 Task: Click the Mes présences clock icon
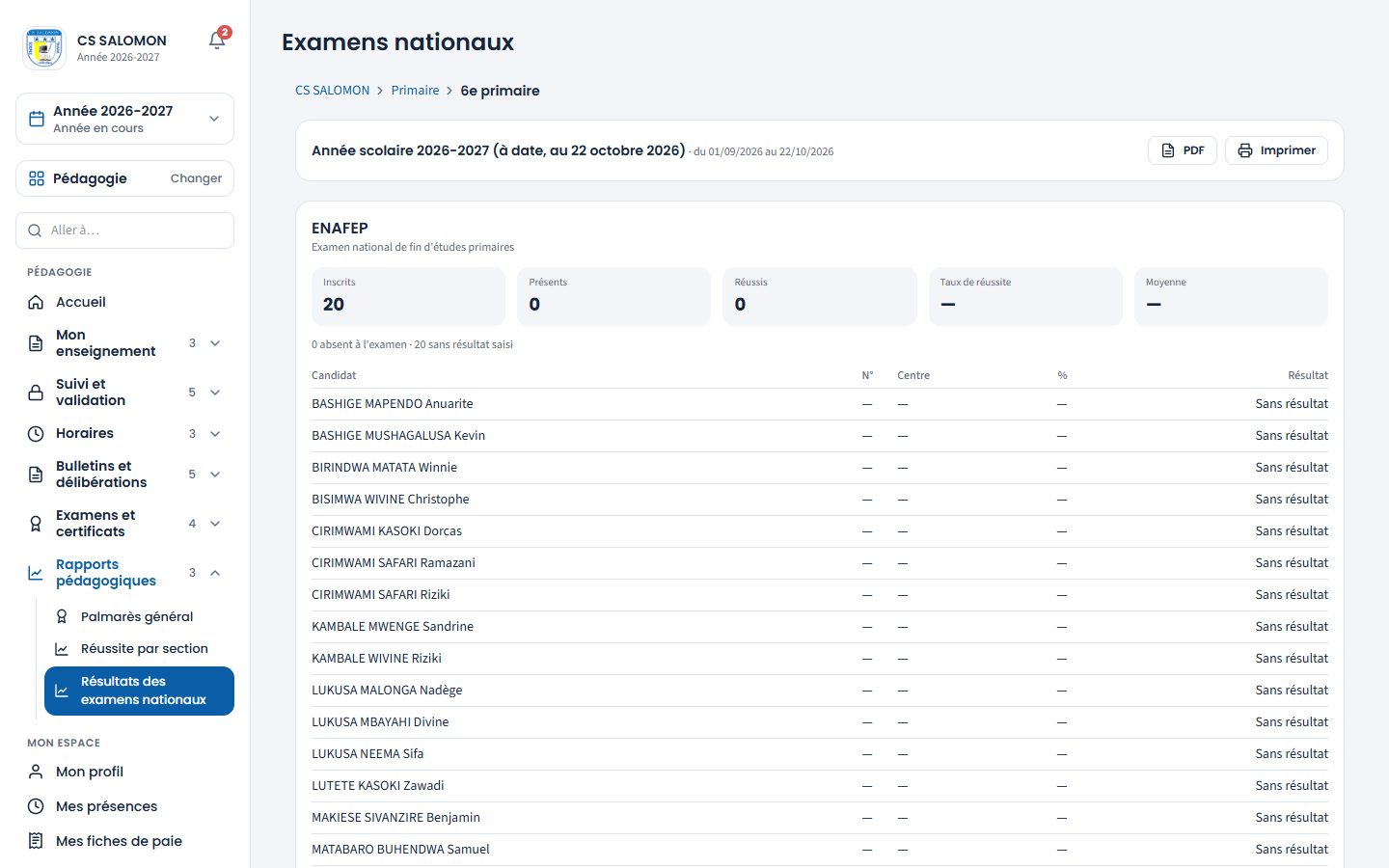(36, 806)
